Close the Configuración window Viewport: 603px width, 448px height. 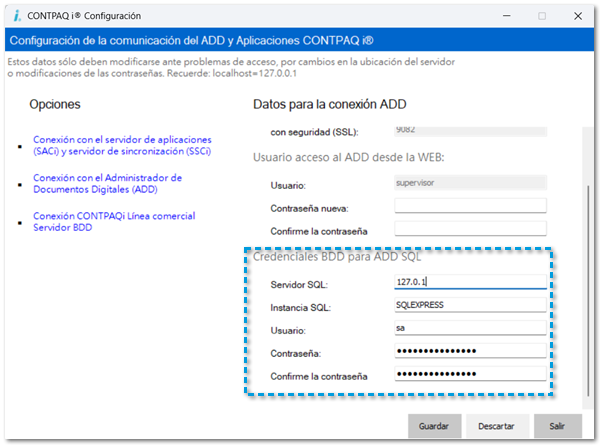(x=578, y=16)
